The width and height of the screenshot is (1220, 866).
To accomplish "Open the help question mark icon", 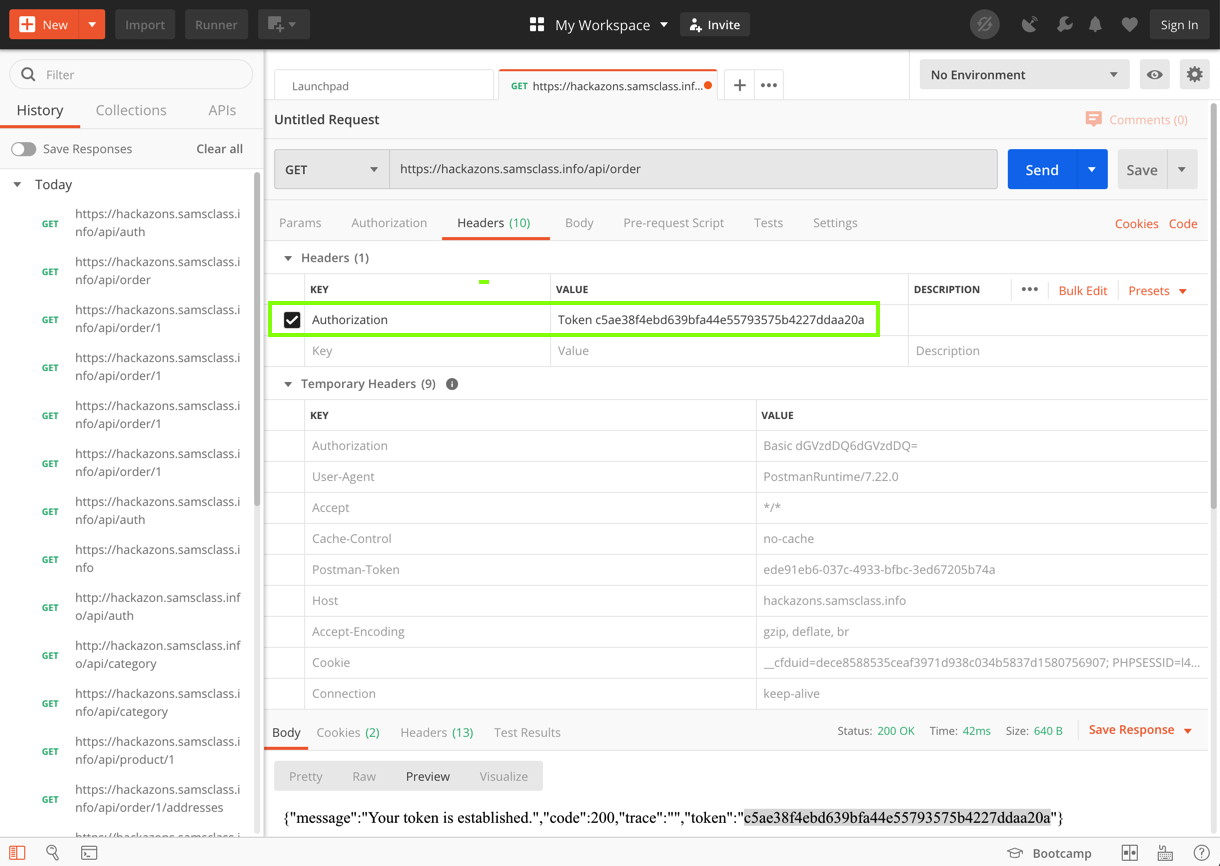I will [1201, 853].
